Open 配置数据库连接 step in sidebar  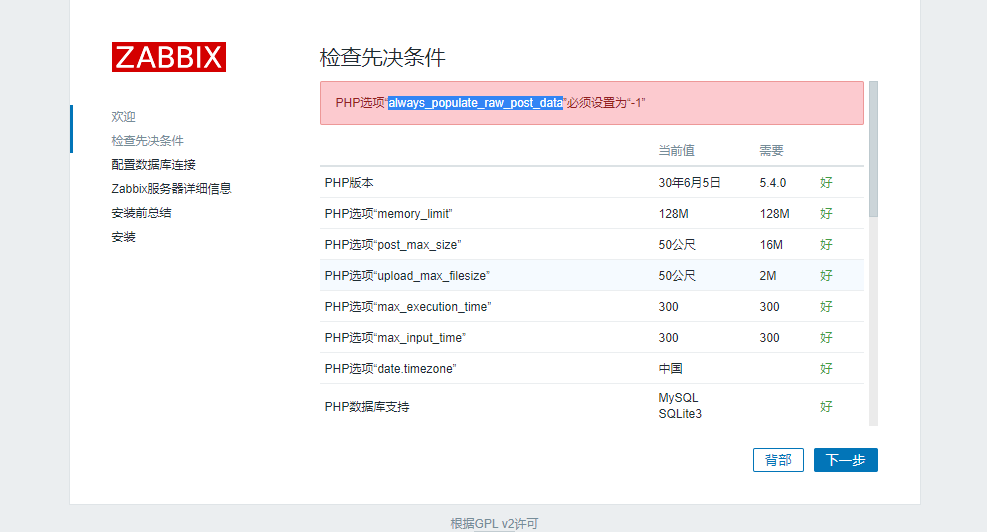(x=154, y=164)
